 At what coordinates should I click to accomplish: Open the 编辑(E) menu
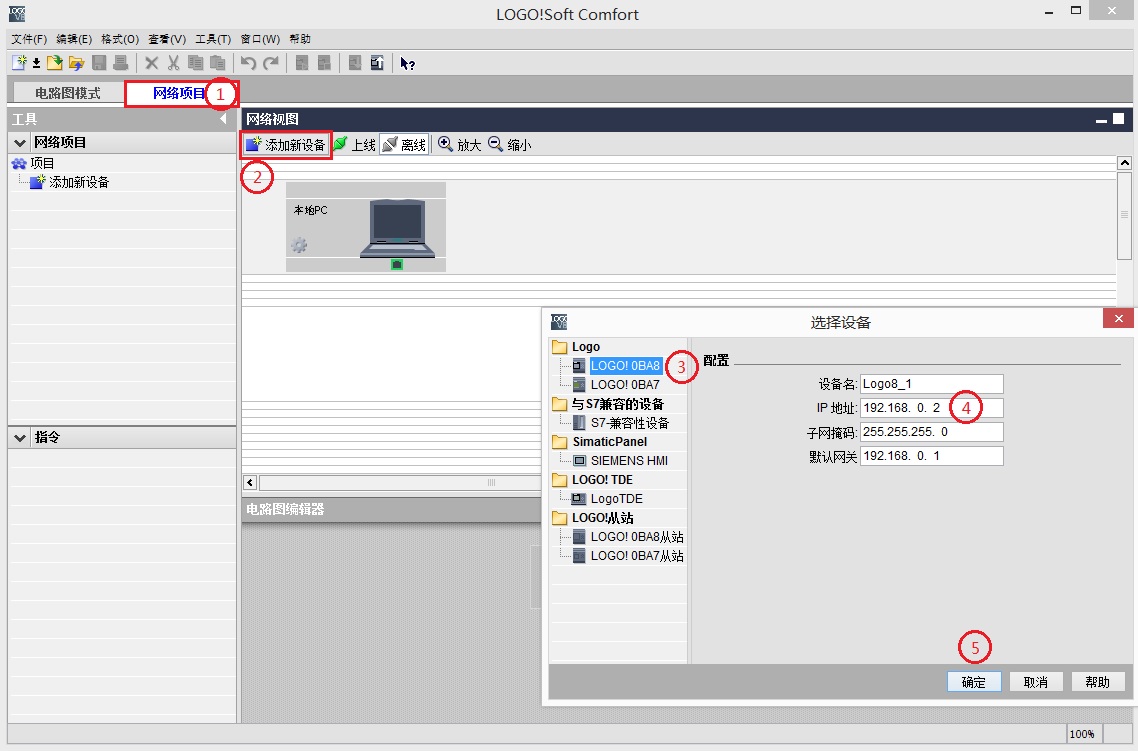[x=74, y=39]
